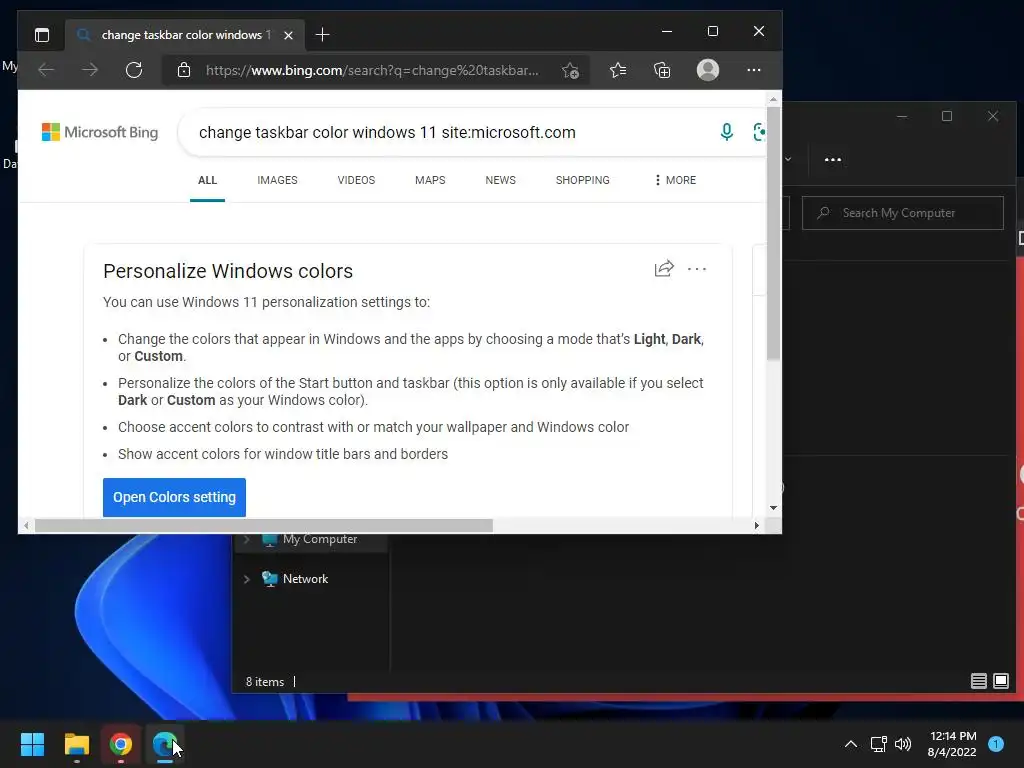Switch to the MAPS tab
The image size is (1024, 768).
pos(430,180)
